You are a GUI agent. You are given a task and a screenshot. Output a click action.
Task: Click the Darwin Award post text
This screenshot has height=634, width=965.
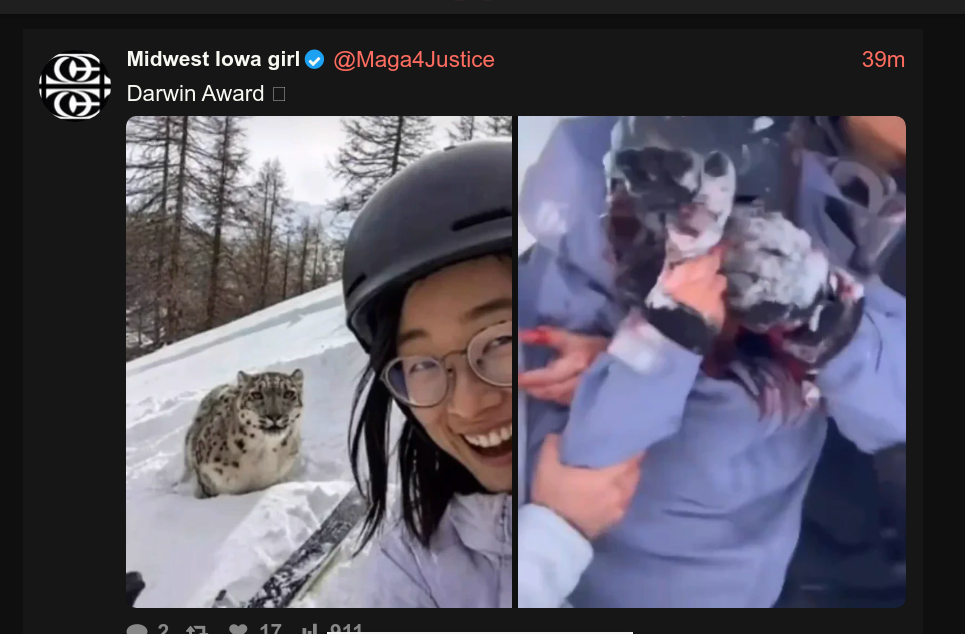(x=195, y=94)
